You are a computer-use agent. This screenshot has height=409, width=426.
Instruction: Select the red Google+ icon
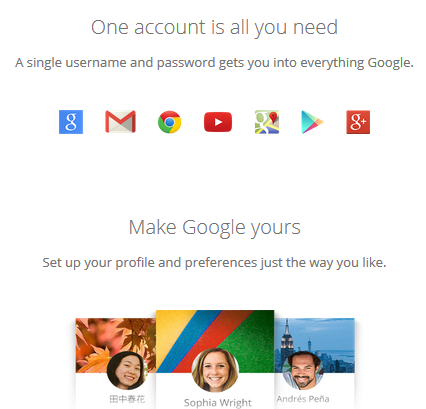coord(358,122)
